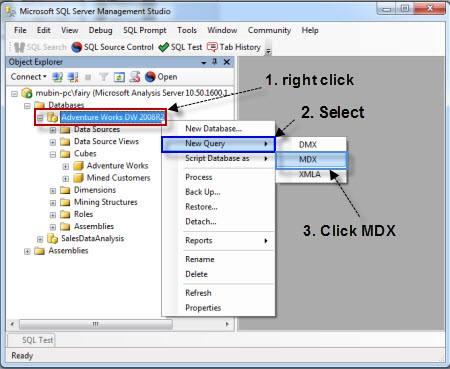Open the Community menu
The height and width of the screenshot is (369, 450).
click(269, 30)
